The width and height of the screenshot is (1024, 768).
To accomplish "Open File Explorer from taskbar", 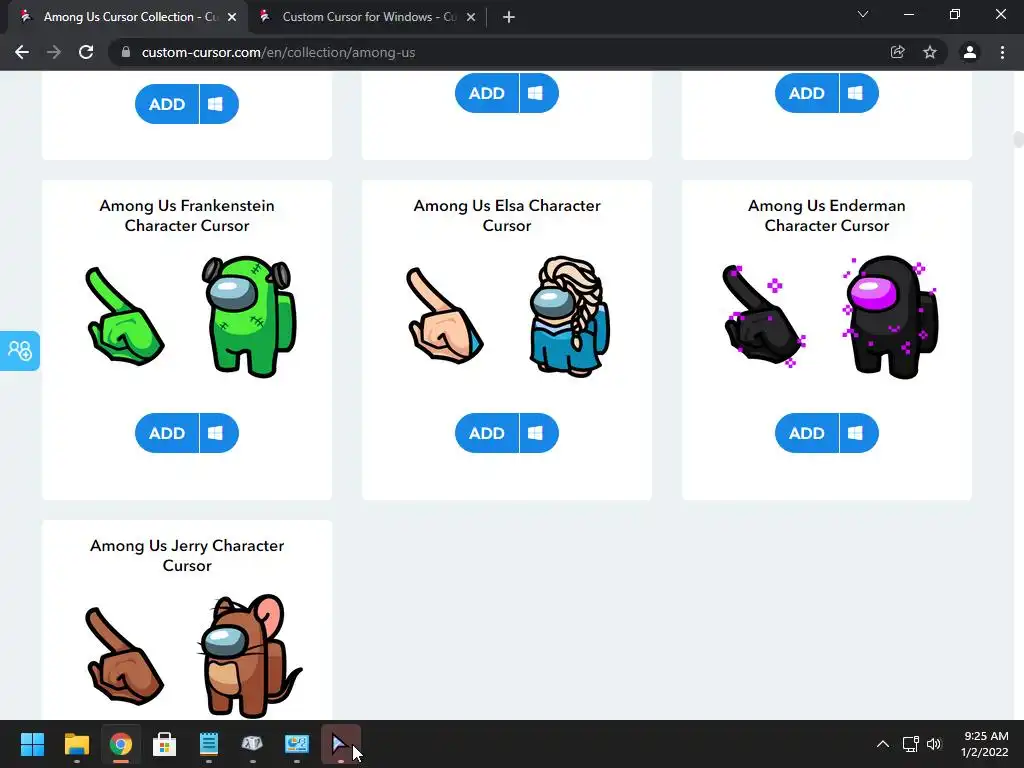I will [76, 744].
